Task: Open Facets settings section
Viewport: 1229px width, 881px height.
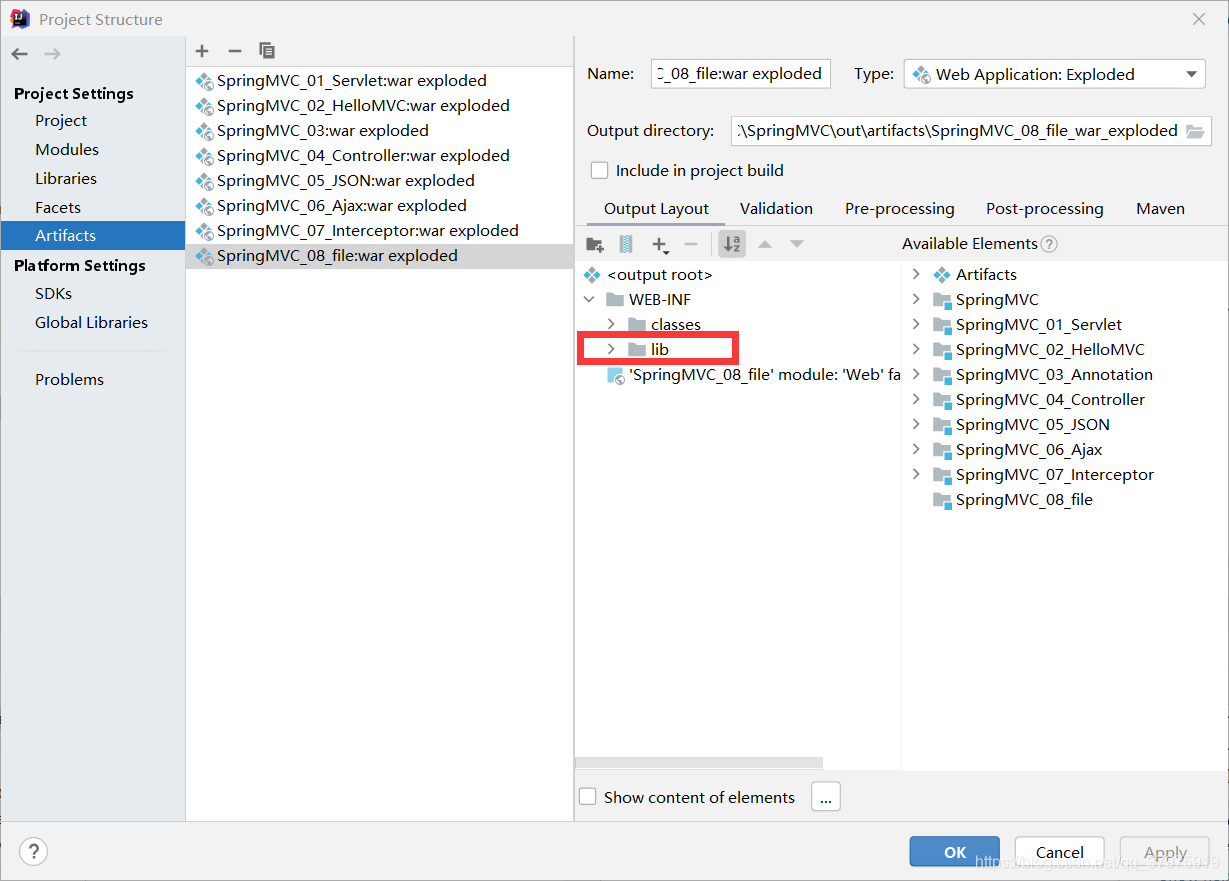Action: (x=58, y=208)
